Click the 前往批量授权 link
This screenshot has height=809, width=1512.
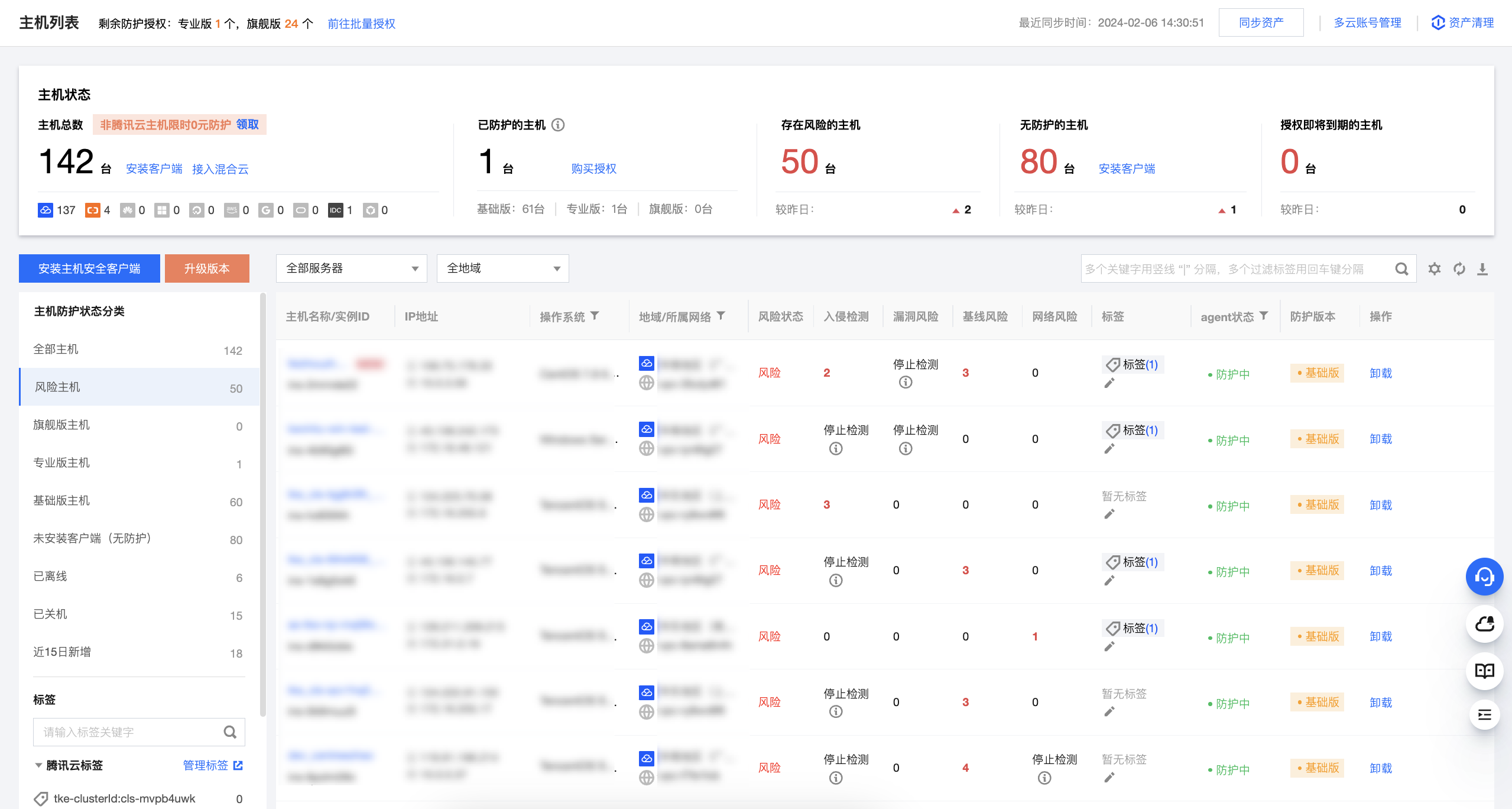click(361, 24)
